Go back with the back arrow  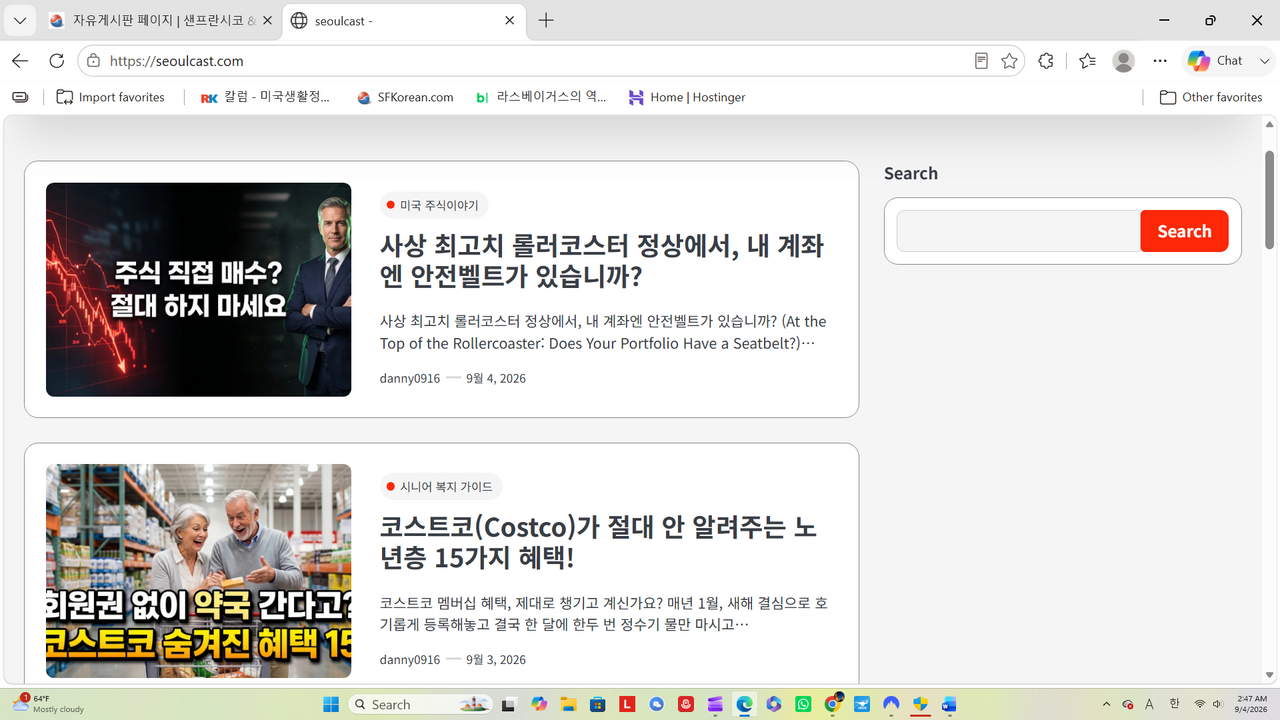(20, 61)
